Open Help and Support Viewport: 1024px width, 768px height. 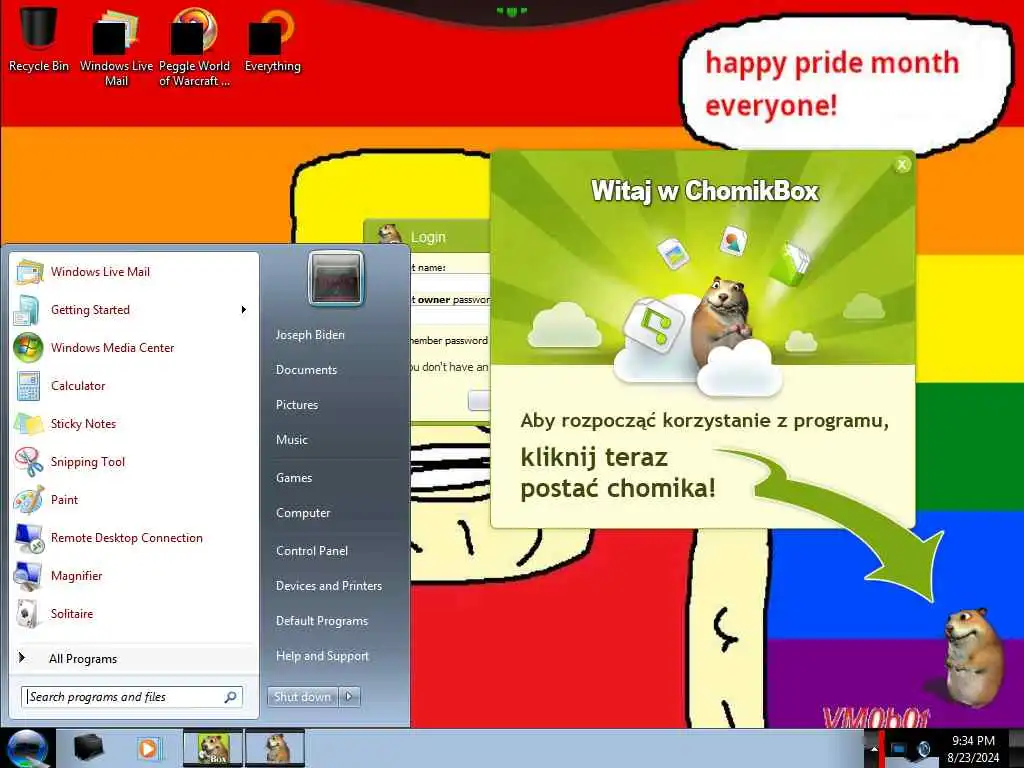click(322, 656)
